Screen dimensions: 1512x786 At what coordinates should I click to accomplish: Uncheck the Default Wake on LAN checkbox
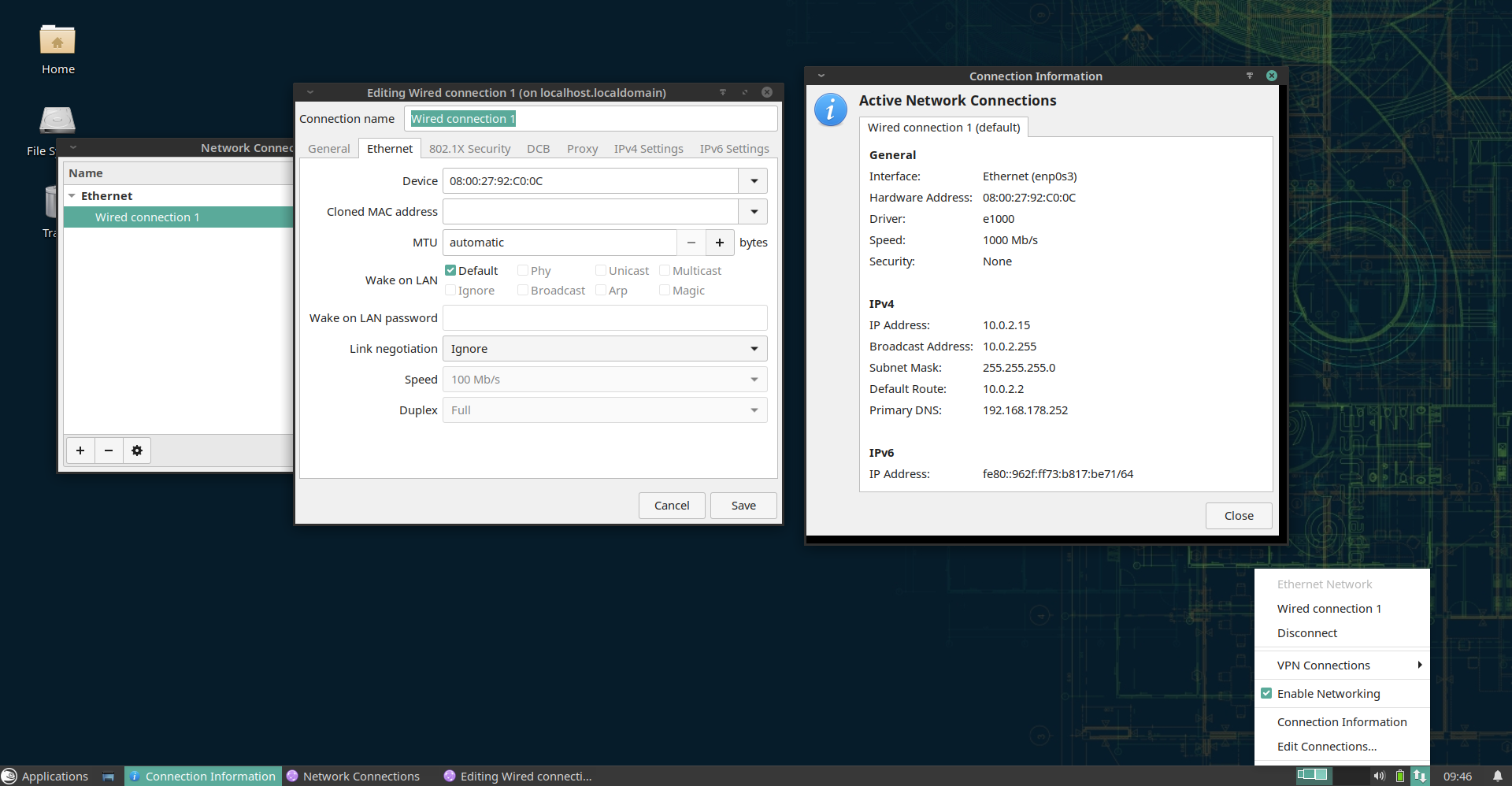click(451, 270)
